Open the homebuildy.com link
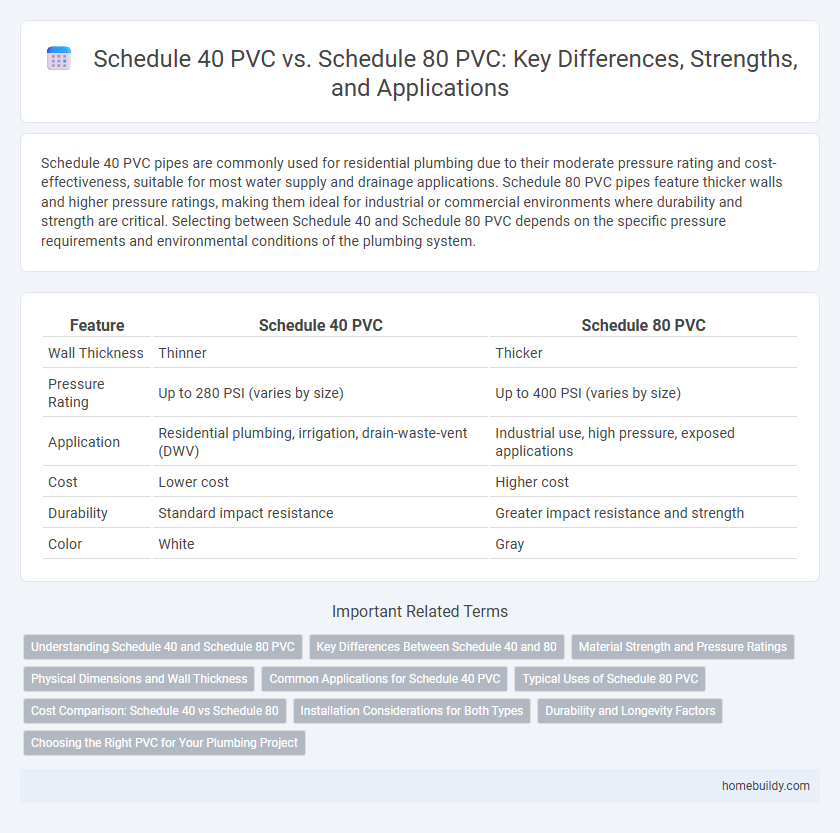 tap(768, 786)
